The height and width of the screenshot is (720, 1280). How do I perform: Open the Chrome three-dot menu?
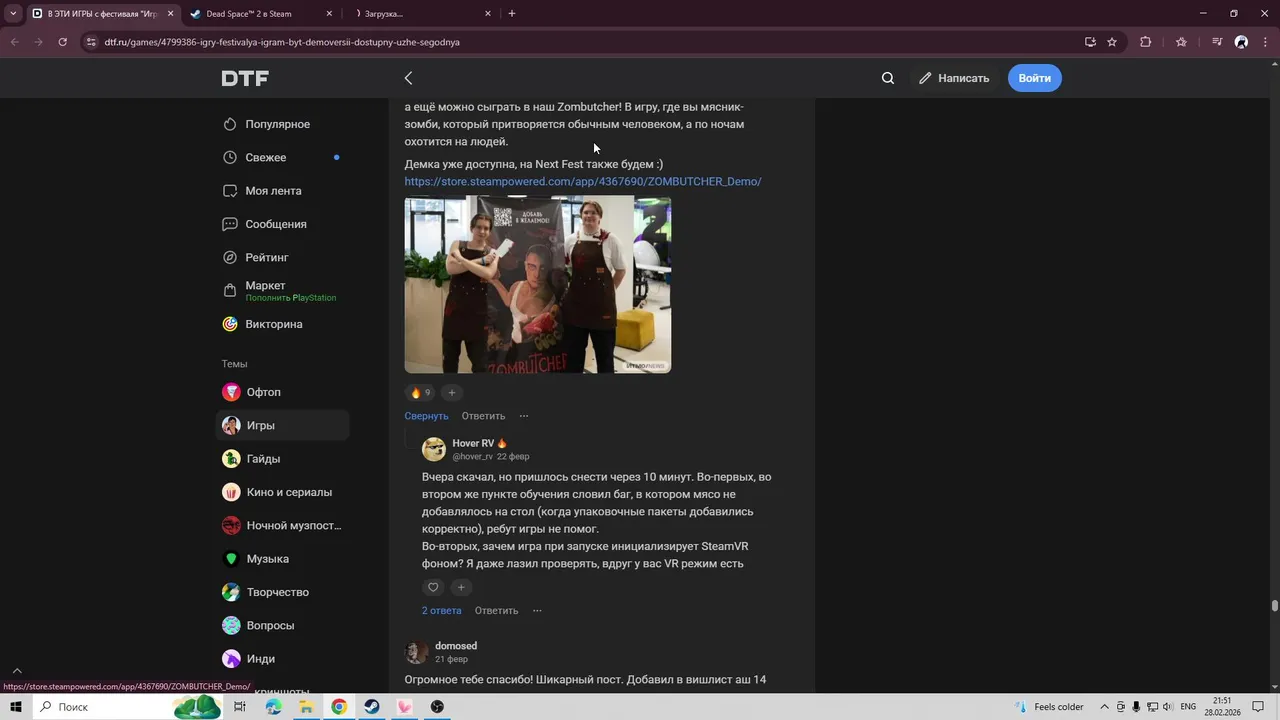coord(1265,42)
